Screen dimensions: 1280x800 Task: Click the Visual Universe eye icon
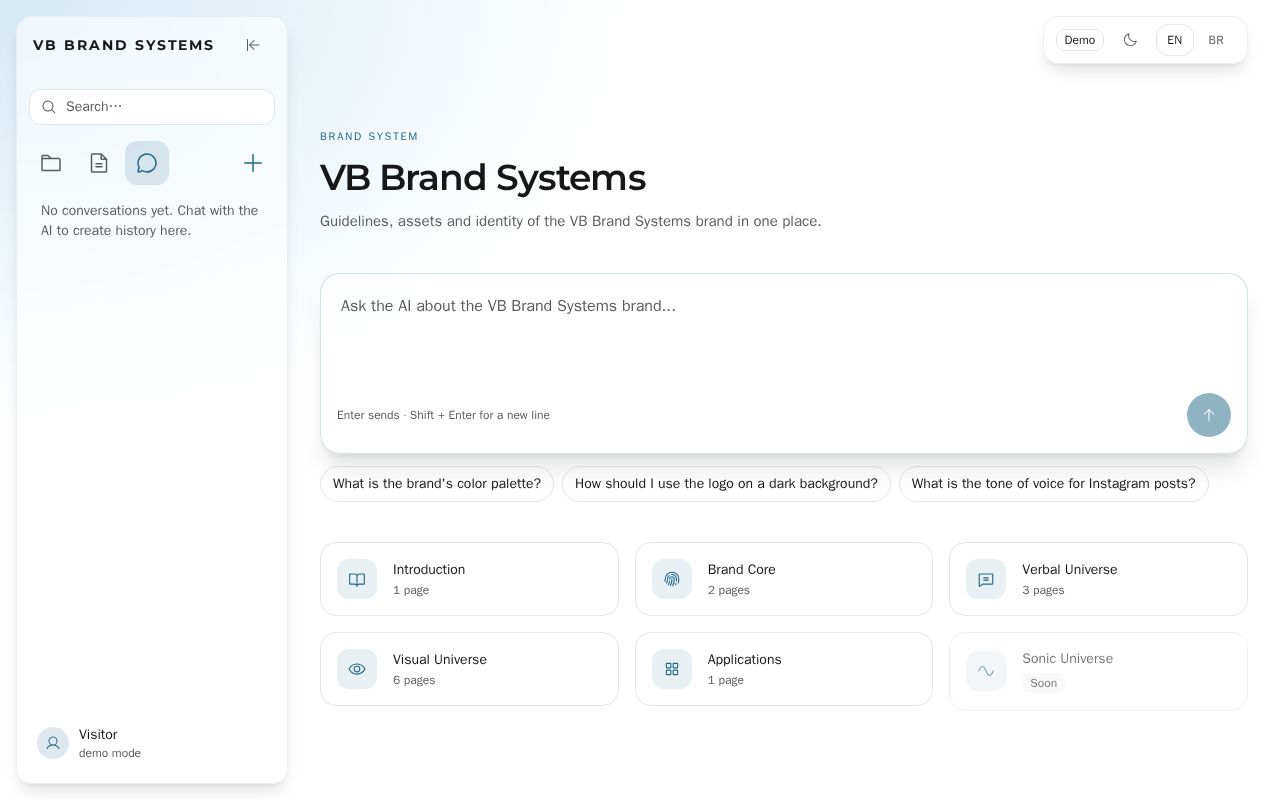(x=357, y=669)
